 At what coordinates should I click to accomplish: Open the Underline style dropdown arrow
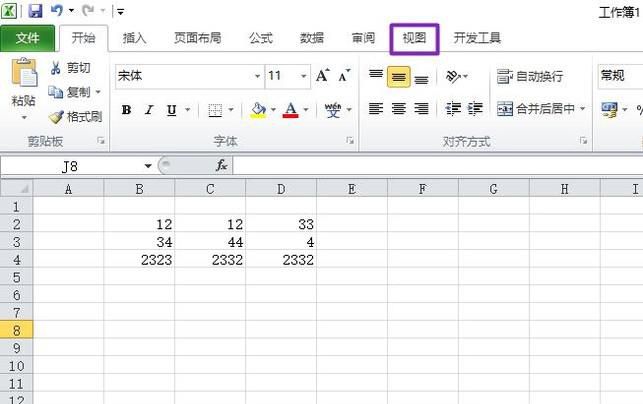[187, 110]
